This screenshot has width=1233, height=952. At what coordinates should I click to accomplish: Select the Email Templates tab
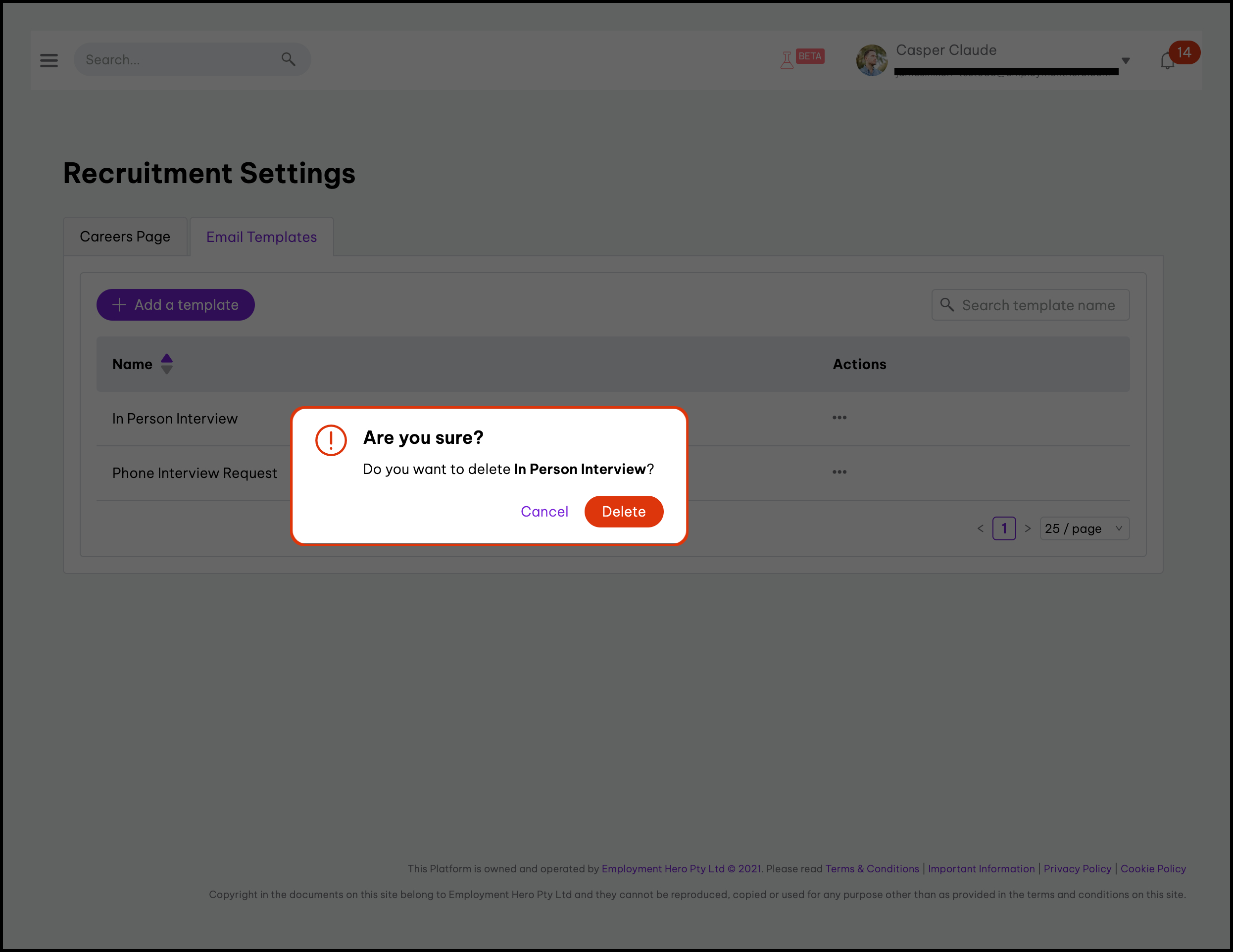coord(261,237)
